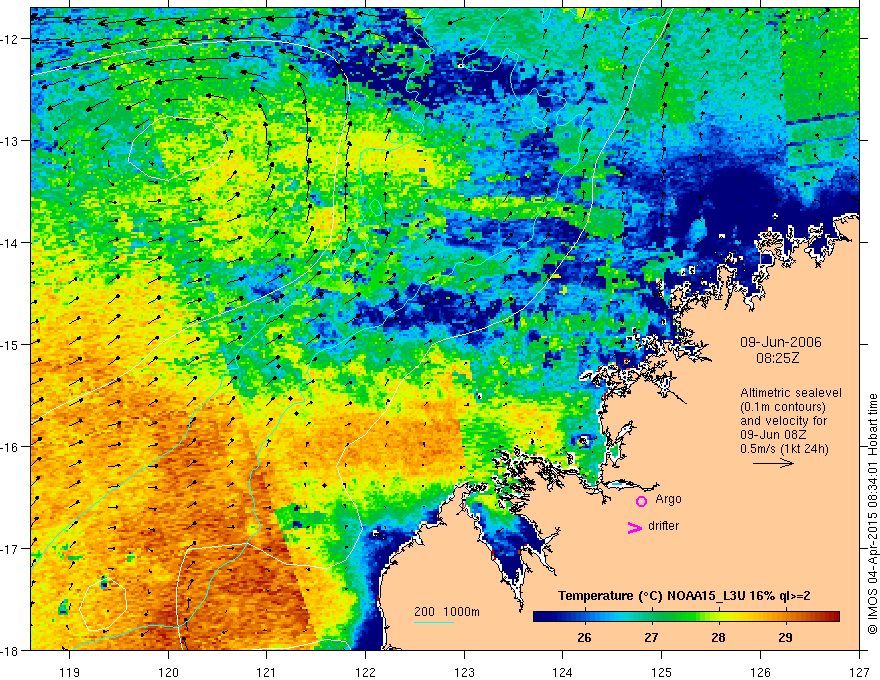This screenshot has height=680, width=880.
Task: Click the '0.5m/s (1kt 24h)' text
Action: click(x=784, y=448)
